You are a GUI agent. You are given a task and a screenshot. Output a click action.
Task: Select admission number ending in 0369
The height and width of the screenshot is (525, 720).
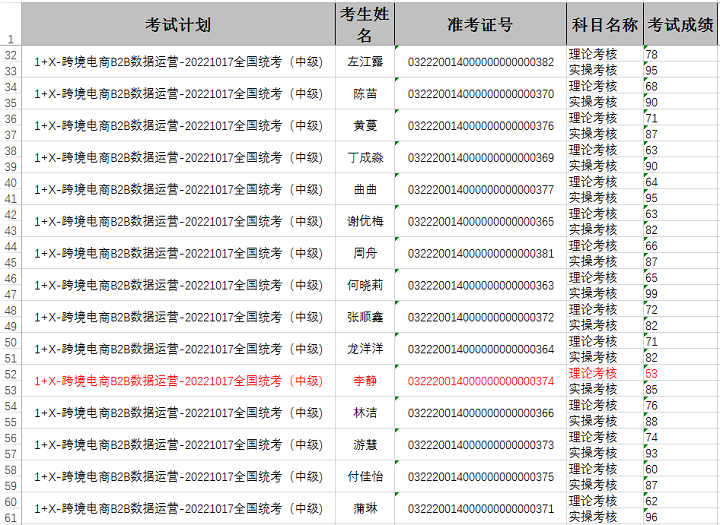(480, 158)
